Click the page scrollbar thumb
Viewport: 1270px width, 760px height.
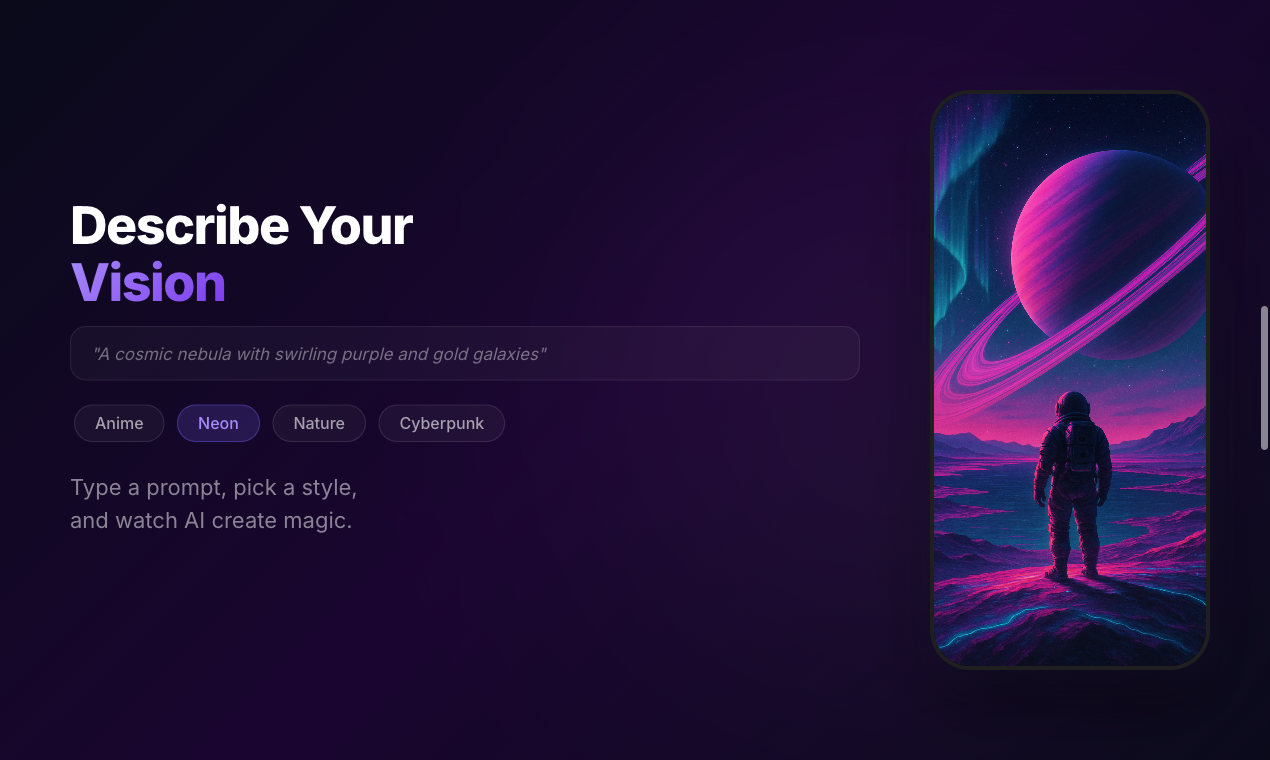pyautogui.click(x=1264, y=378)
